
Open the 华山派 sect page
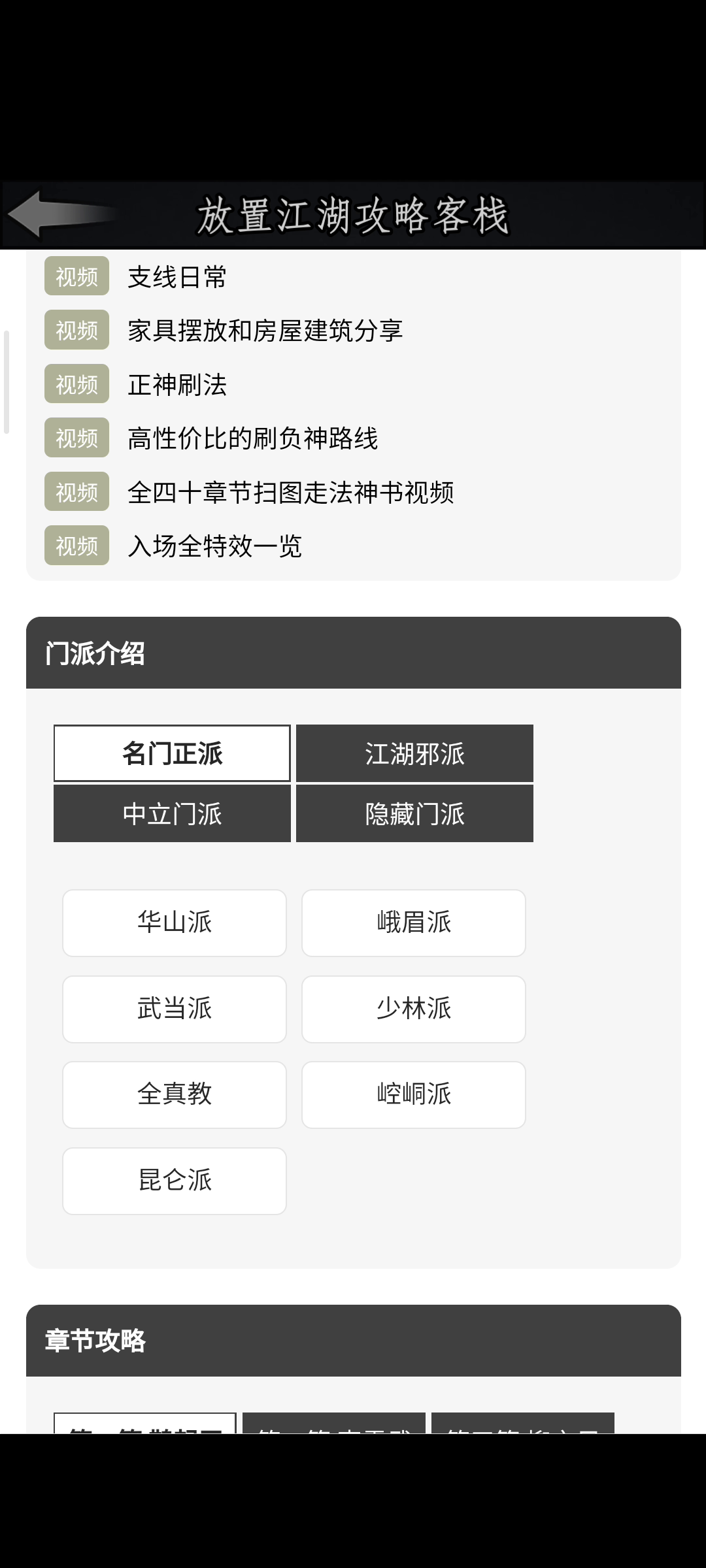pyautogui.click(x=175, y=923)
